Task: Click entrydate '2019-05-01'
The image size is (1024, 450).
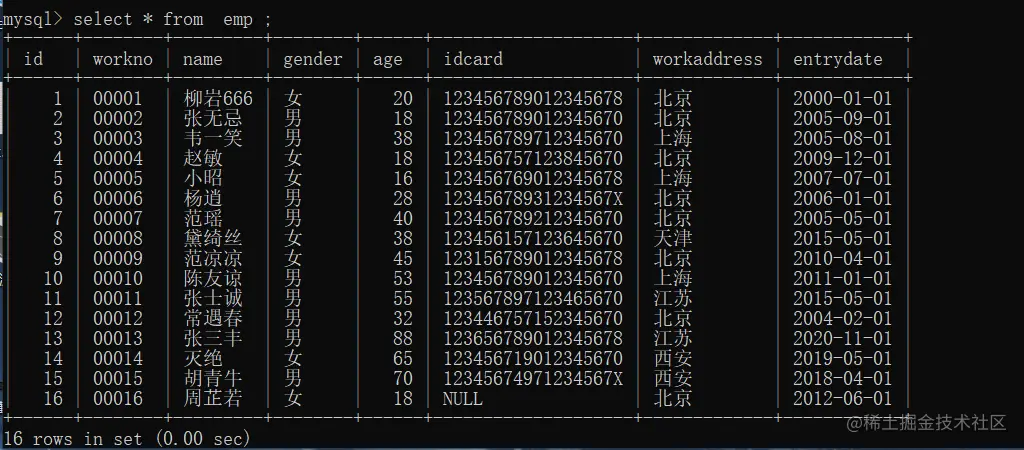Action: 842,359
